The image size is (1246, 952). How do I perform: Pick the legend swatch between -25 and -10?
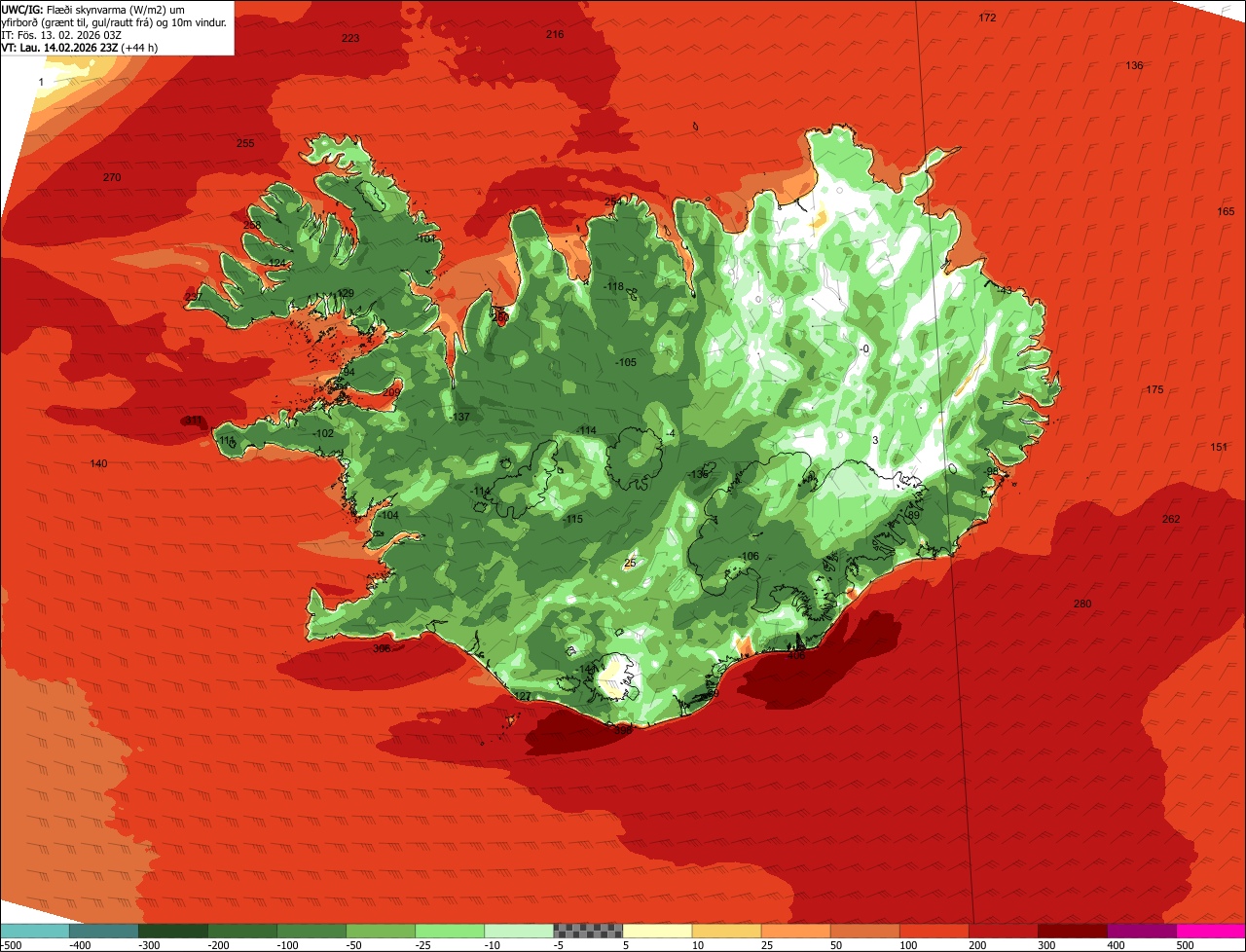click(450, 931)
